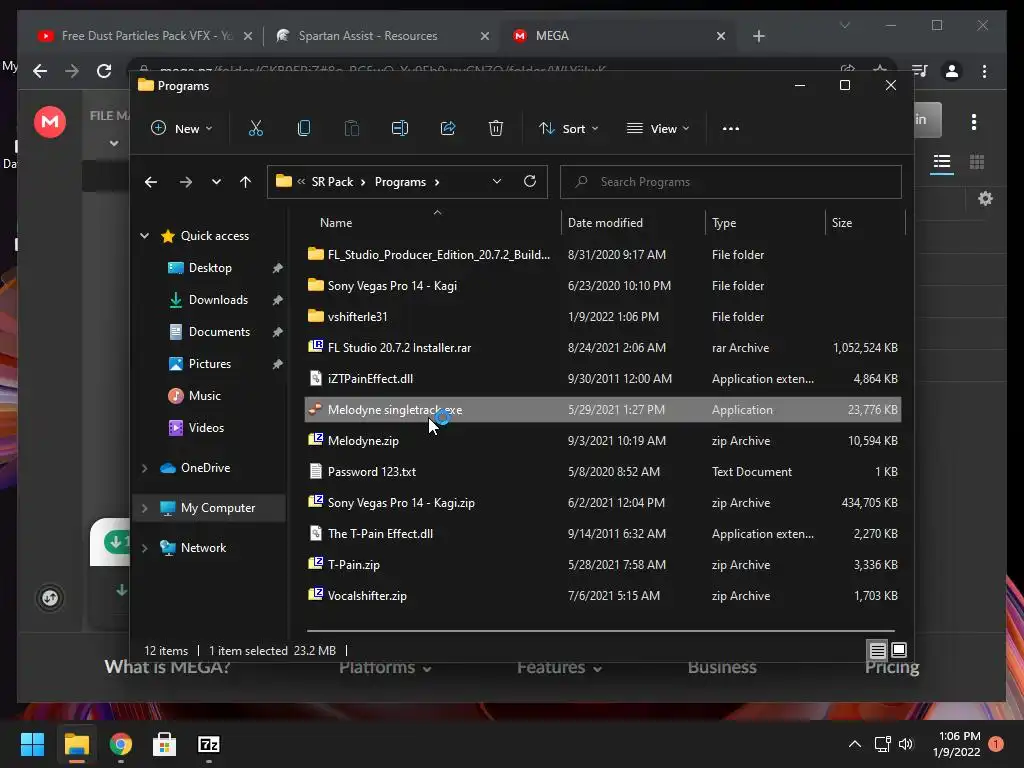This screenshot has width=1024, height=768.
Task: Click the Rename icon in the toolbar
Action: [400, 129]
